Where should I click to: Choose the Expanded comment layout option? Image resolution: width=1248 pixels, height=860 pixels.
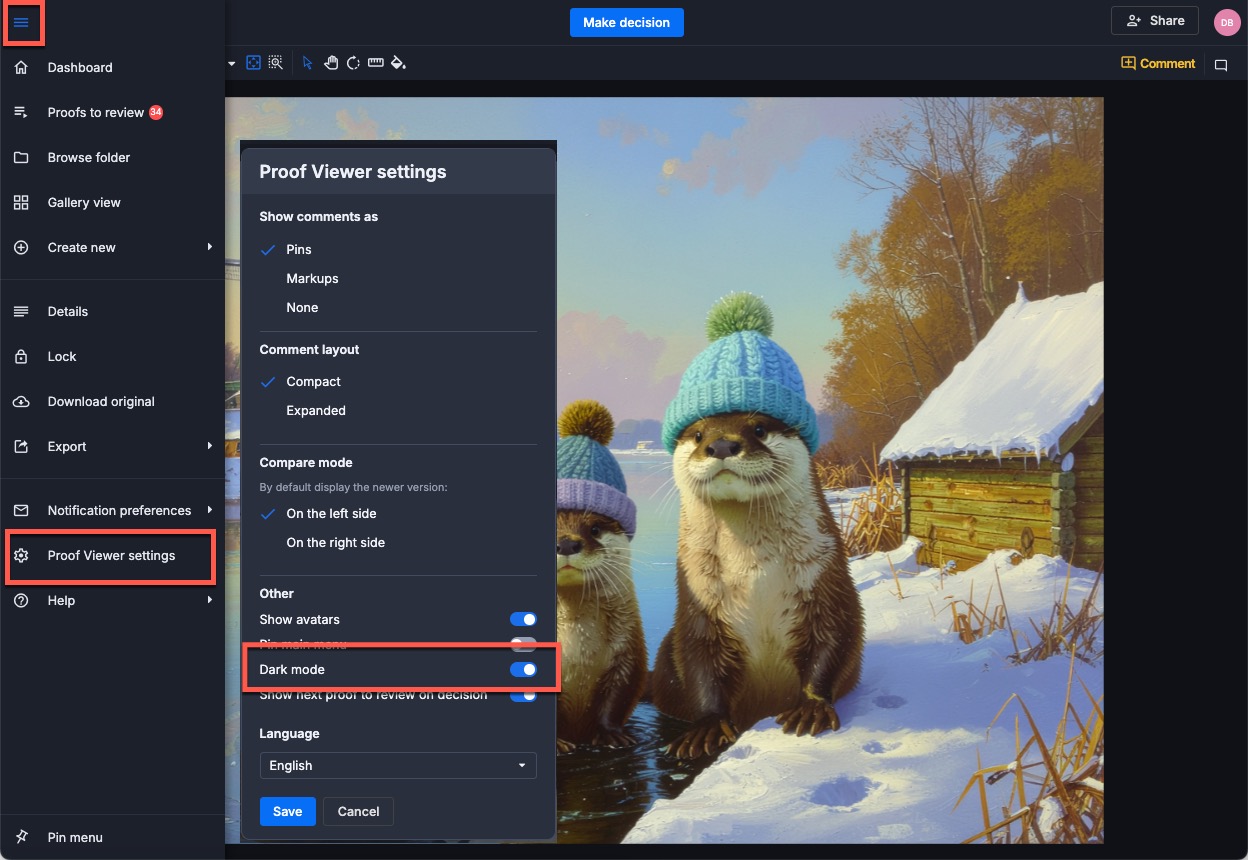316,411
